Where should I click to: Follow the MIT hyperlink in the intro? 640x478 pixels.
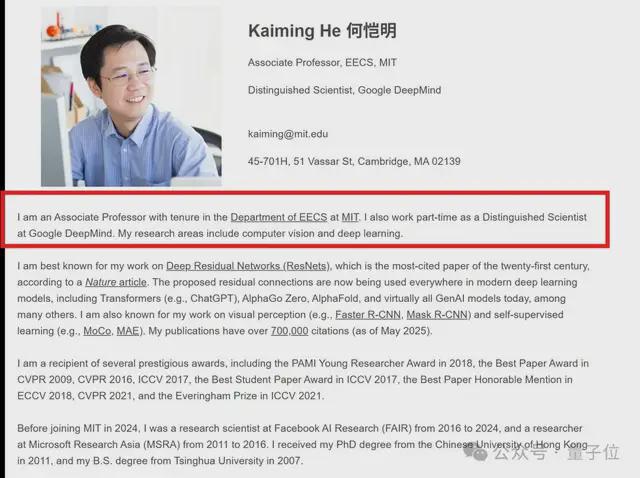tap(350, 217)
